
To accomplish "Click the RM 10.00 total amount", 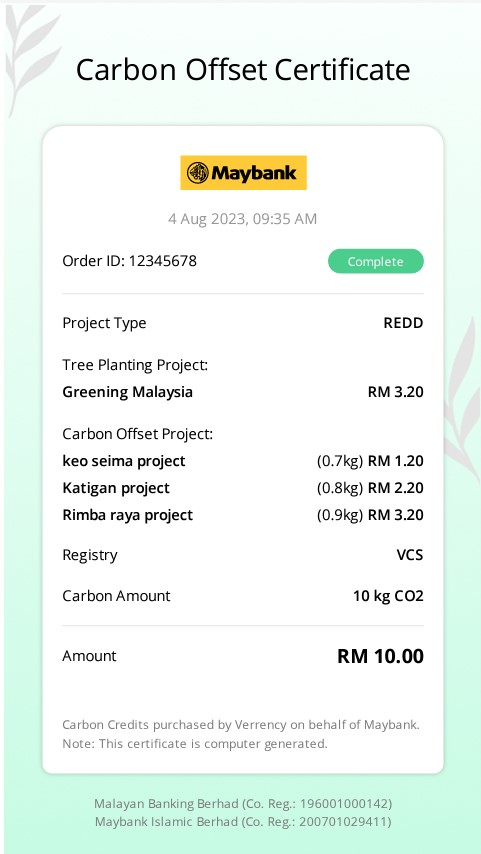I will 380,656.
